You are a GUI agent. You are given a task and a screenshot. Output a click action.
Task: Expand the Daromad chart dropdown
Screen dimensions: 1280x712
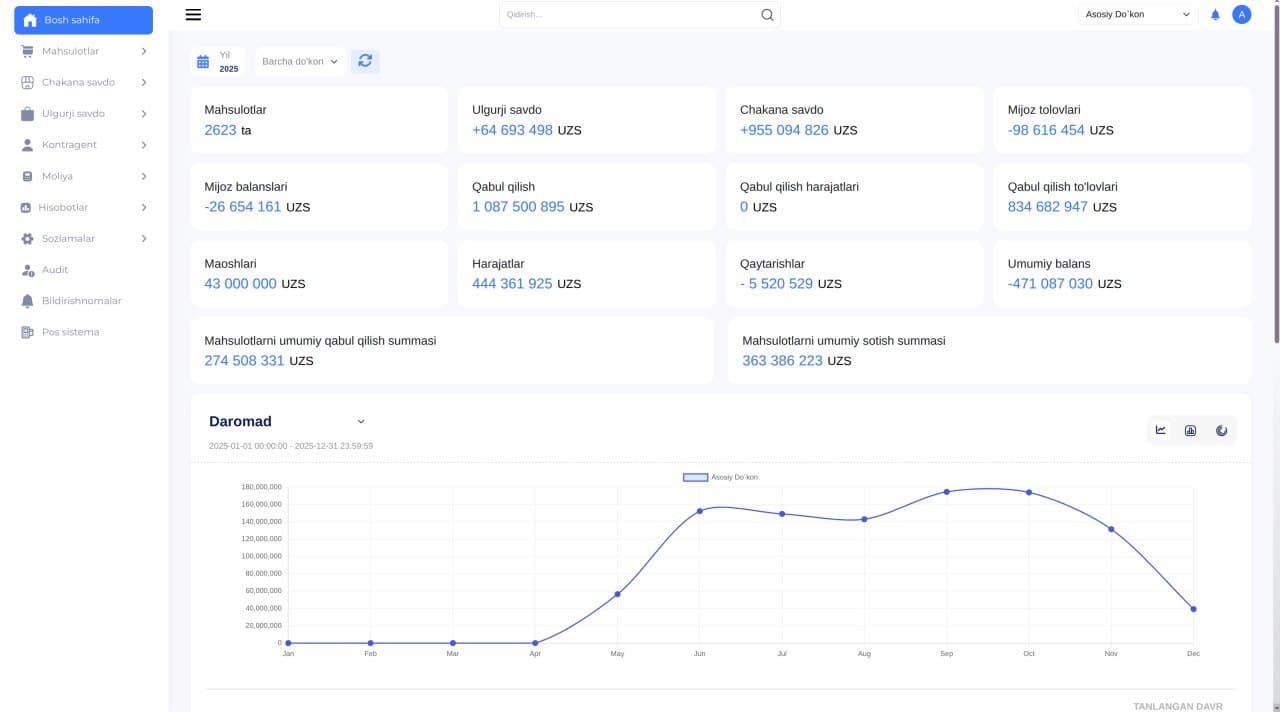coord(361,422)
